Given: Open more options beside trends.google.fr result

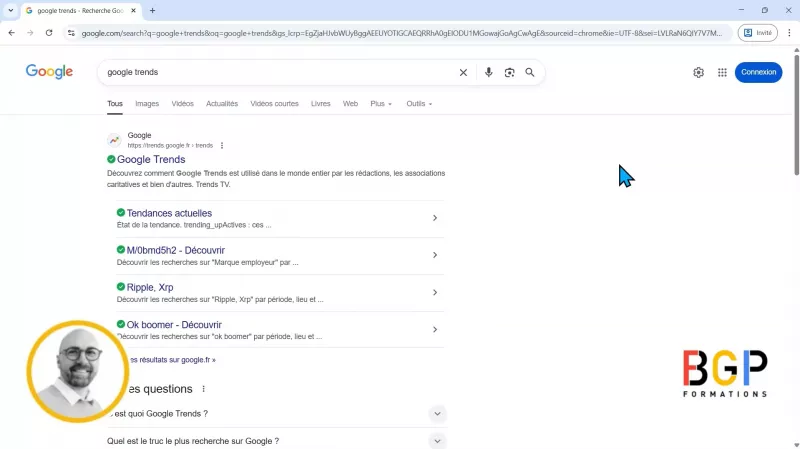Looking at the screenshot, I should click(x=221, y=145).
